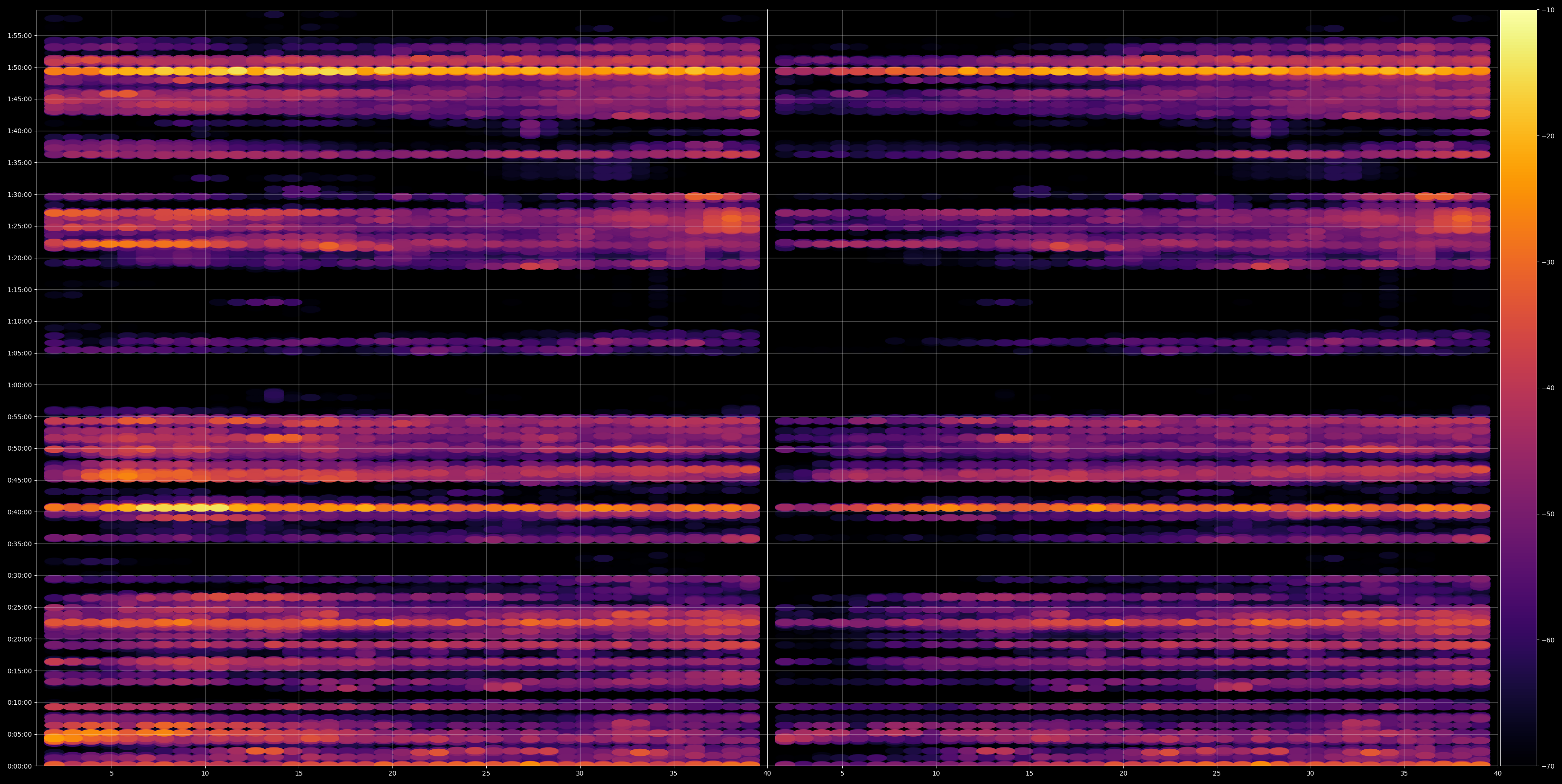The width and height of the screenshot is (1562, 784).
Task: Select the 1:40:00 time axis label
Action: [19, 131]
